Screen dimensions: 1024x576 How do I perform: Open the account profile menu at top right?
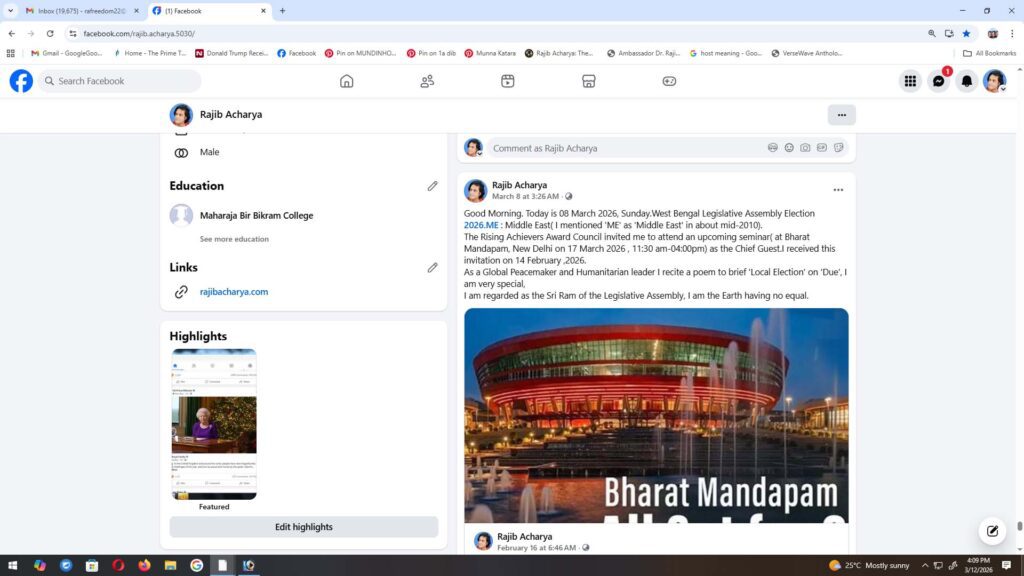coord(994,81)
